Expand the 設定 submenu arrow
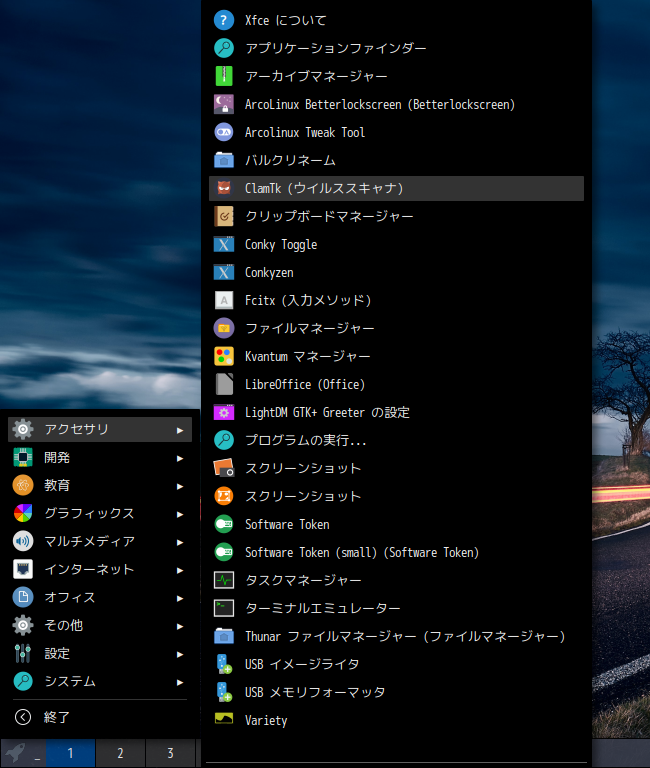Viewport: 650px width, 768px height. (x=180, y=654)
